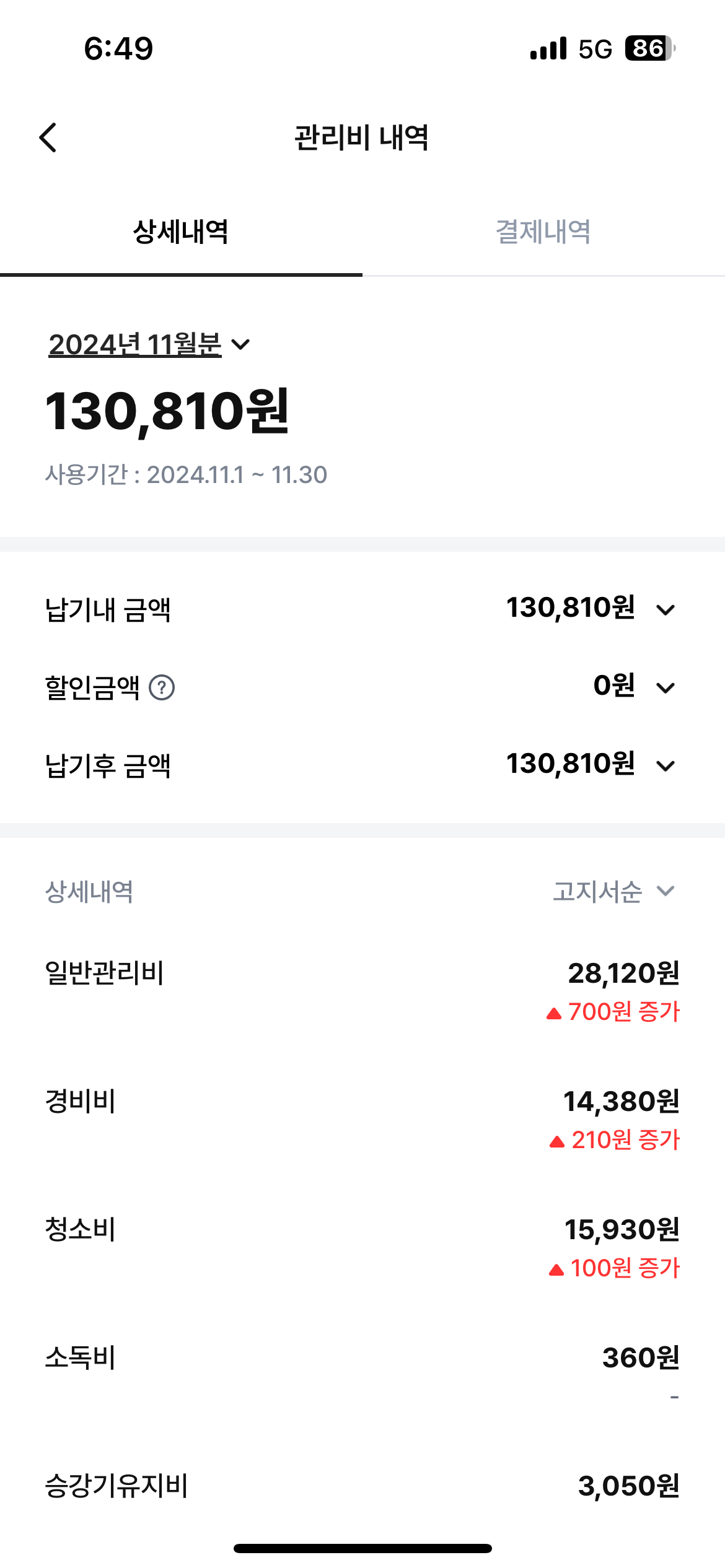Open the 2024년 11월분 month selector
Image resolution: width=725 pixels, height=1568 pixels.
(x=149, y=344)
